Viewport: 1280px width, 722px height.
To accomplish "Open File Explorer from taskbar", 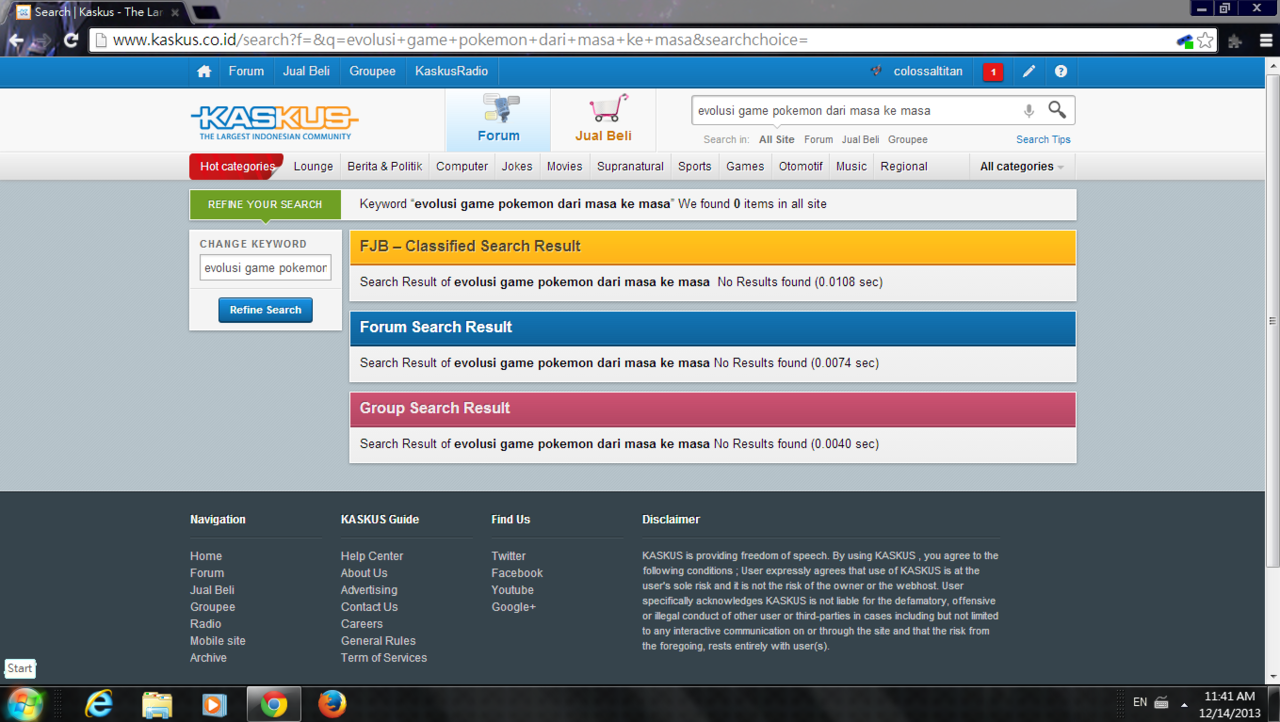I will (x=157, y=704).
